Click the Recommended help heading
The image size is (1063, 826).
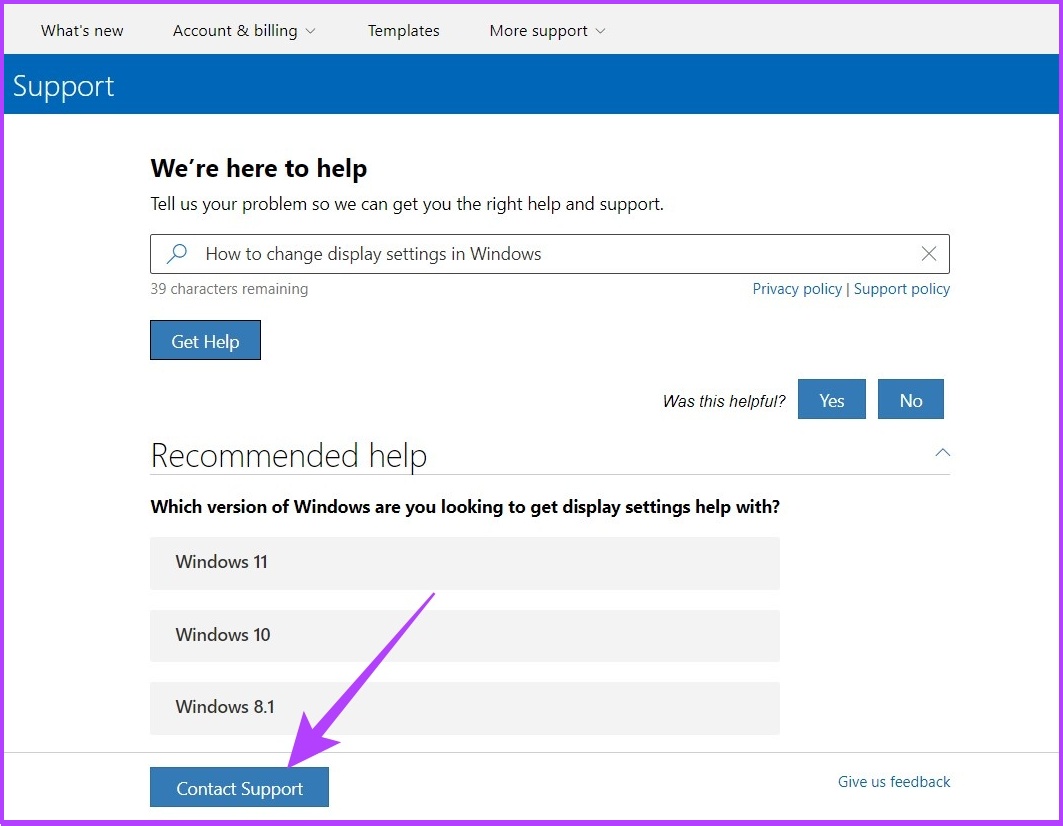289,455
